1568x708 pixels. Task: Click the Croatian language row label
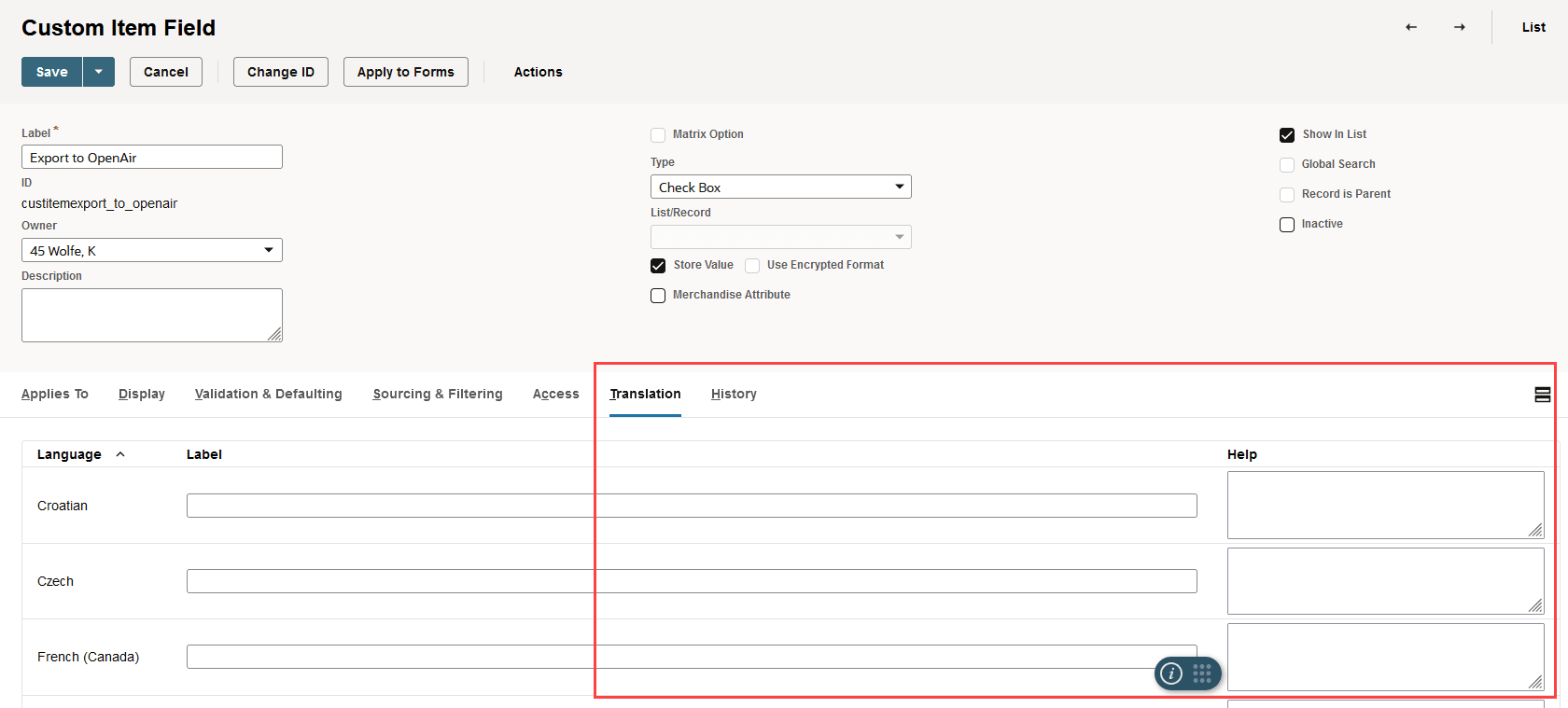pos(63,506)
